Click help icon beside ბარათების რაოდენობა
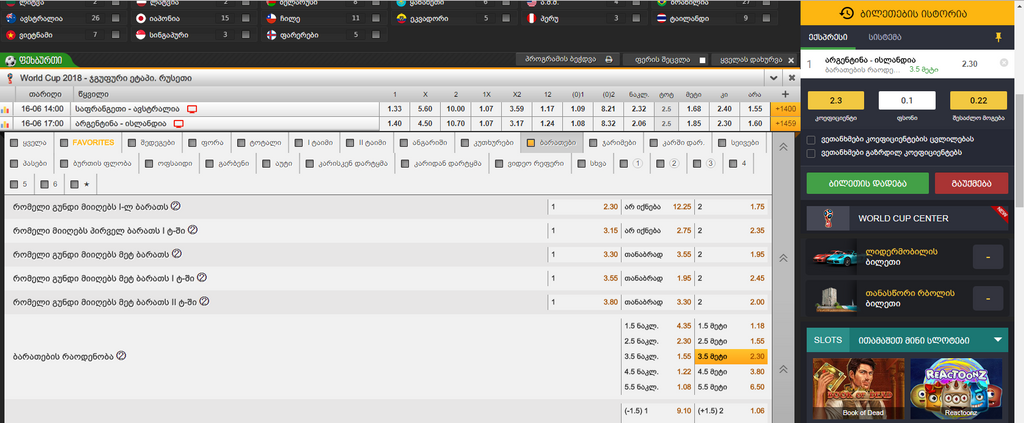This screenshot has height=423, width=1024. pyautogui.click(x=121, y=356)
